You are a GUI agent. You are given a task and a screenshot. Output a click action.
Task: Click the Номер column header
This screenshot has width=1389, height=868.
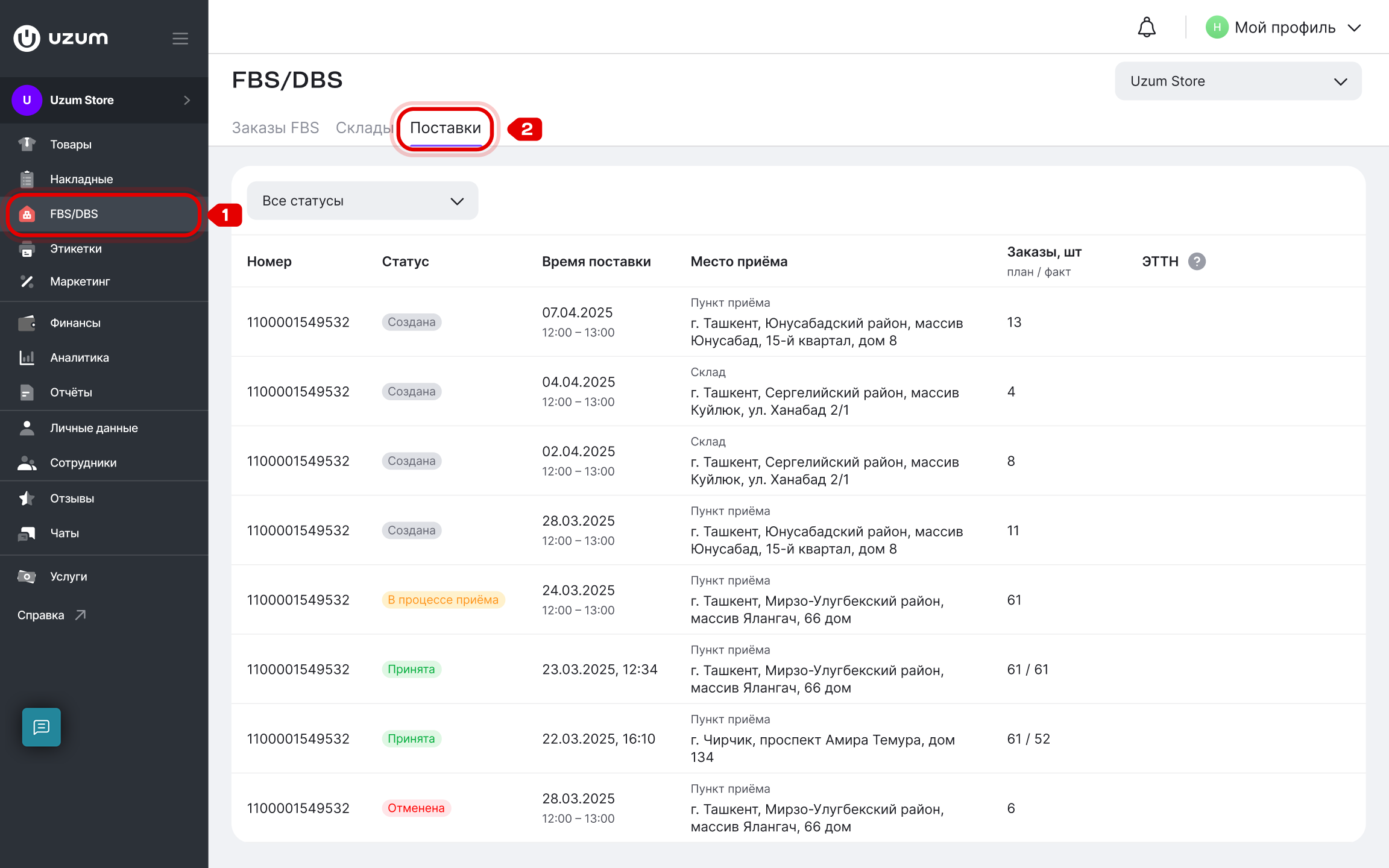click(x=269, y=262)
